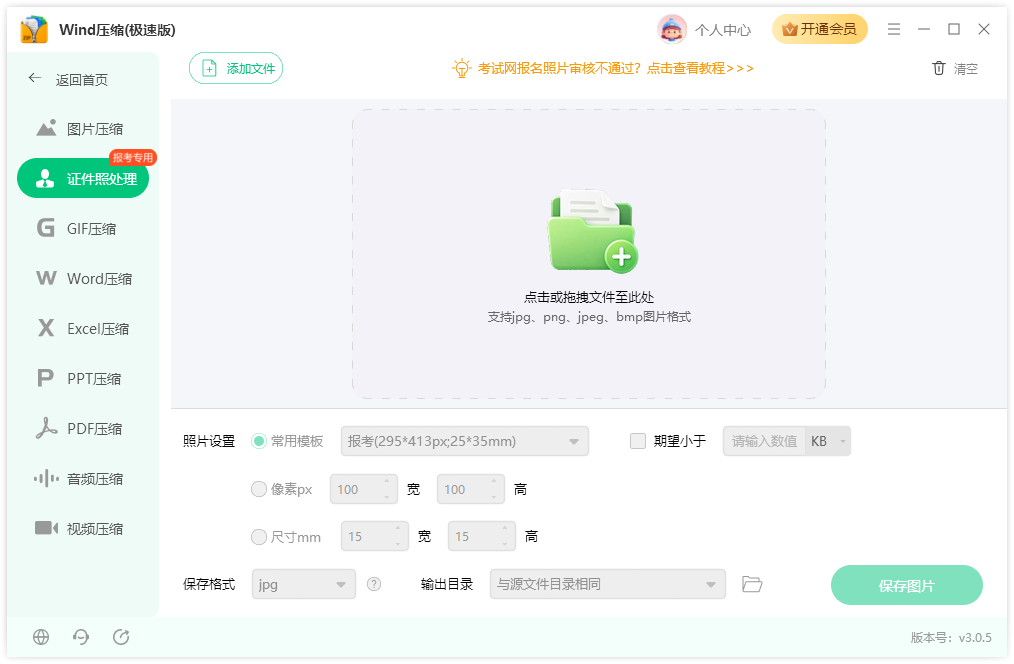Screen dimensions: 1014x664
Task: Switch to GIF压缩 in the sidebar
Action: coord(83,228)
